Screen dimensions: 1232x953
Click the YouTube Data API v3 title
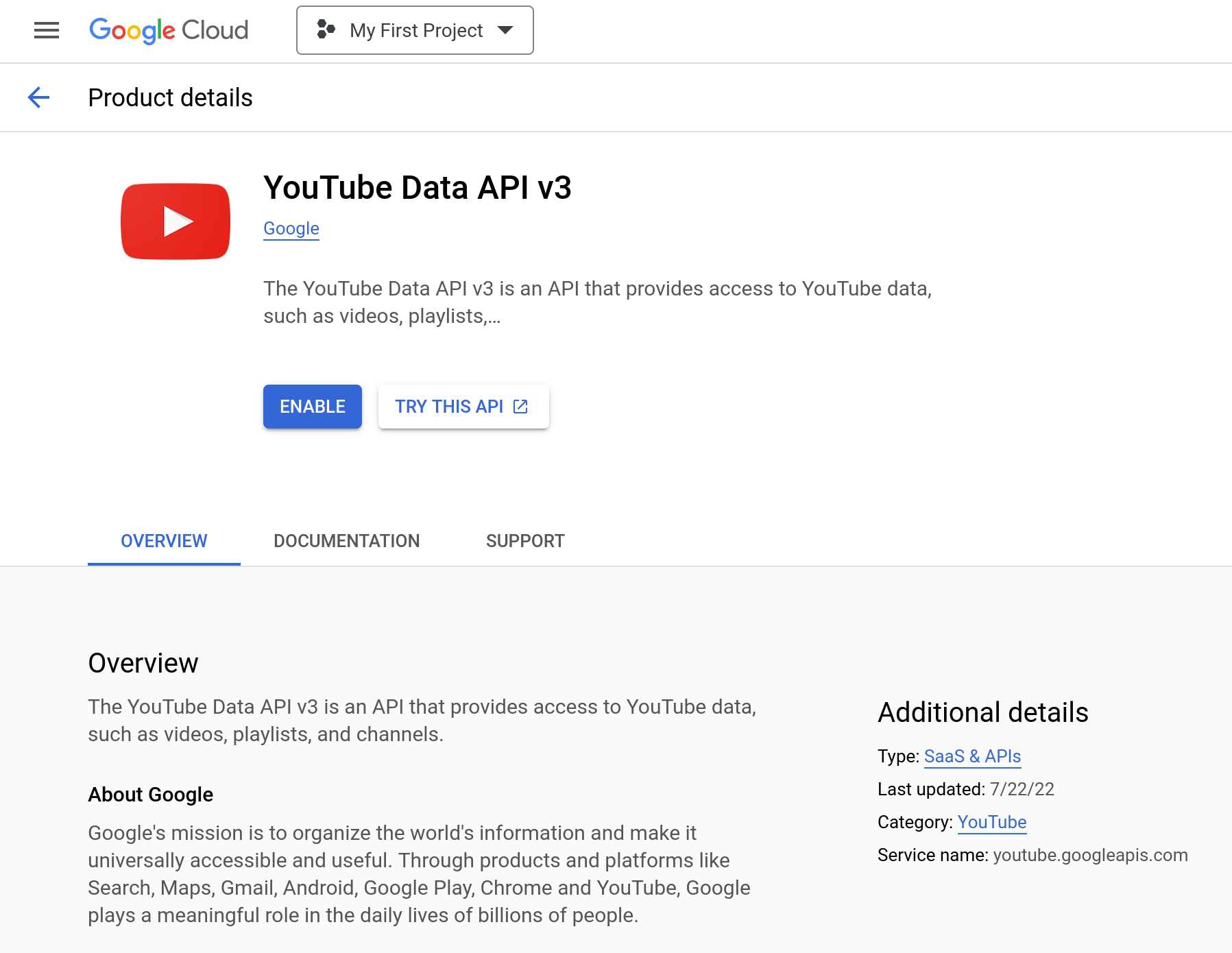click(x=418, y=188)
